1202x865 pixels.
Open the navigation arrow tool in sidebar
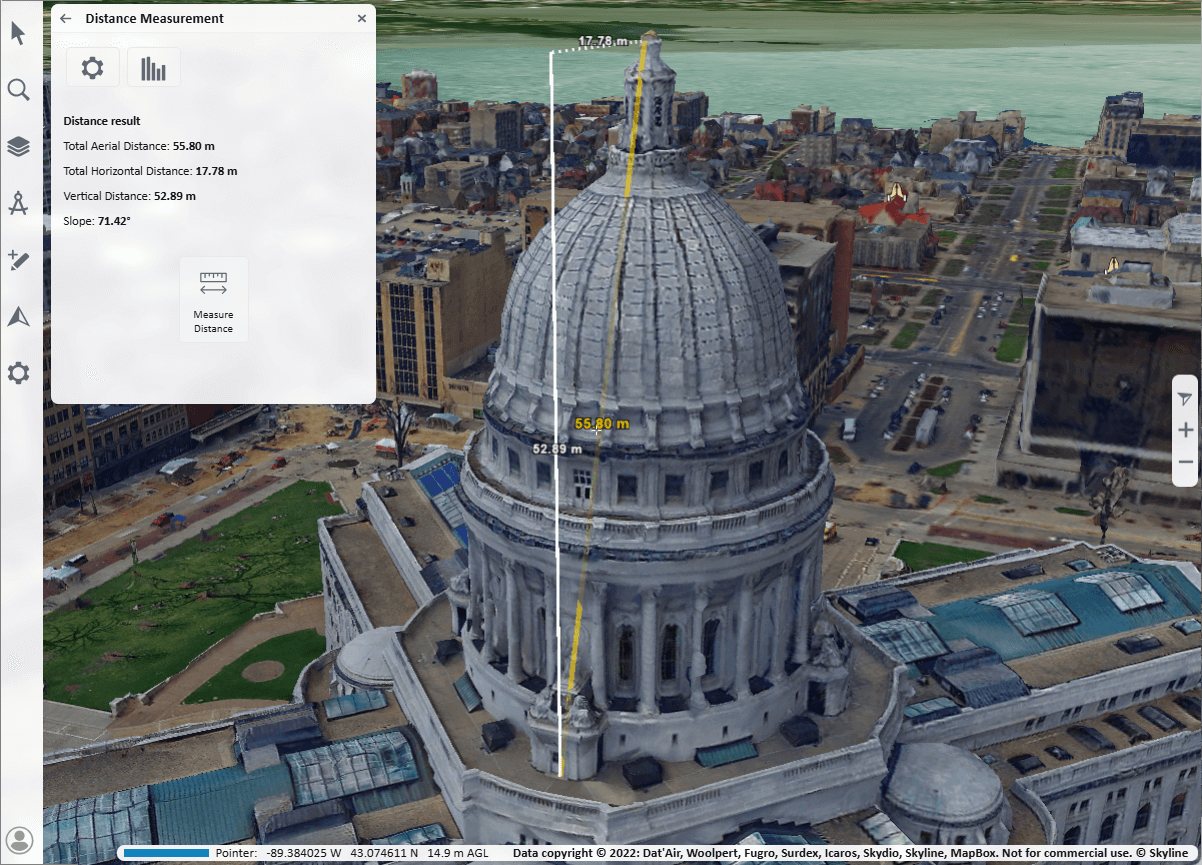18,317
